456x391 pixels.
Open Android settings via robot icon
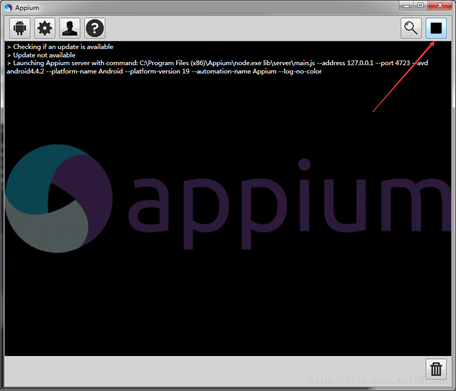20,28
